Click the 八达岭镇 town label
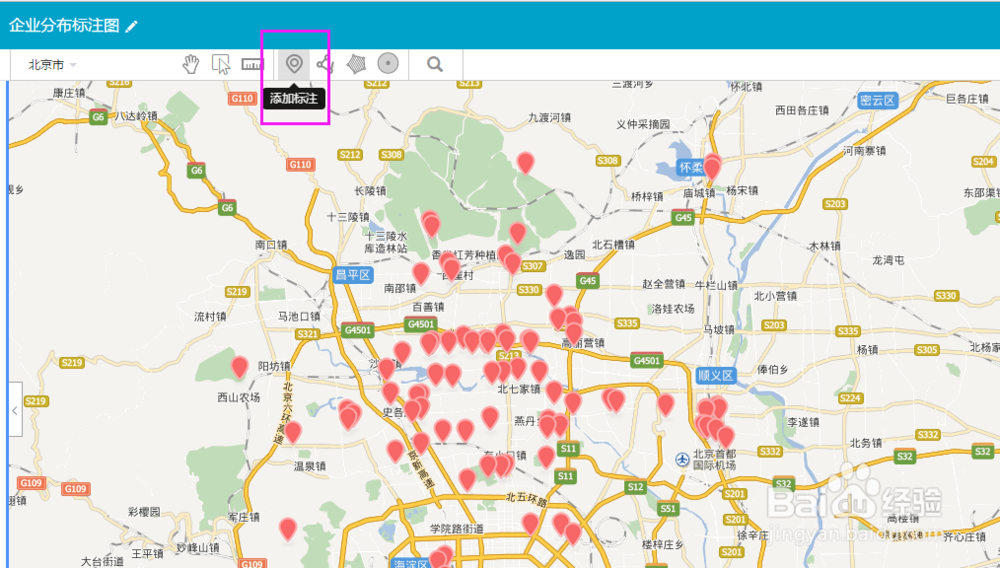1000x568 pixels. (136, 116)
